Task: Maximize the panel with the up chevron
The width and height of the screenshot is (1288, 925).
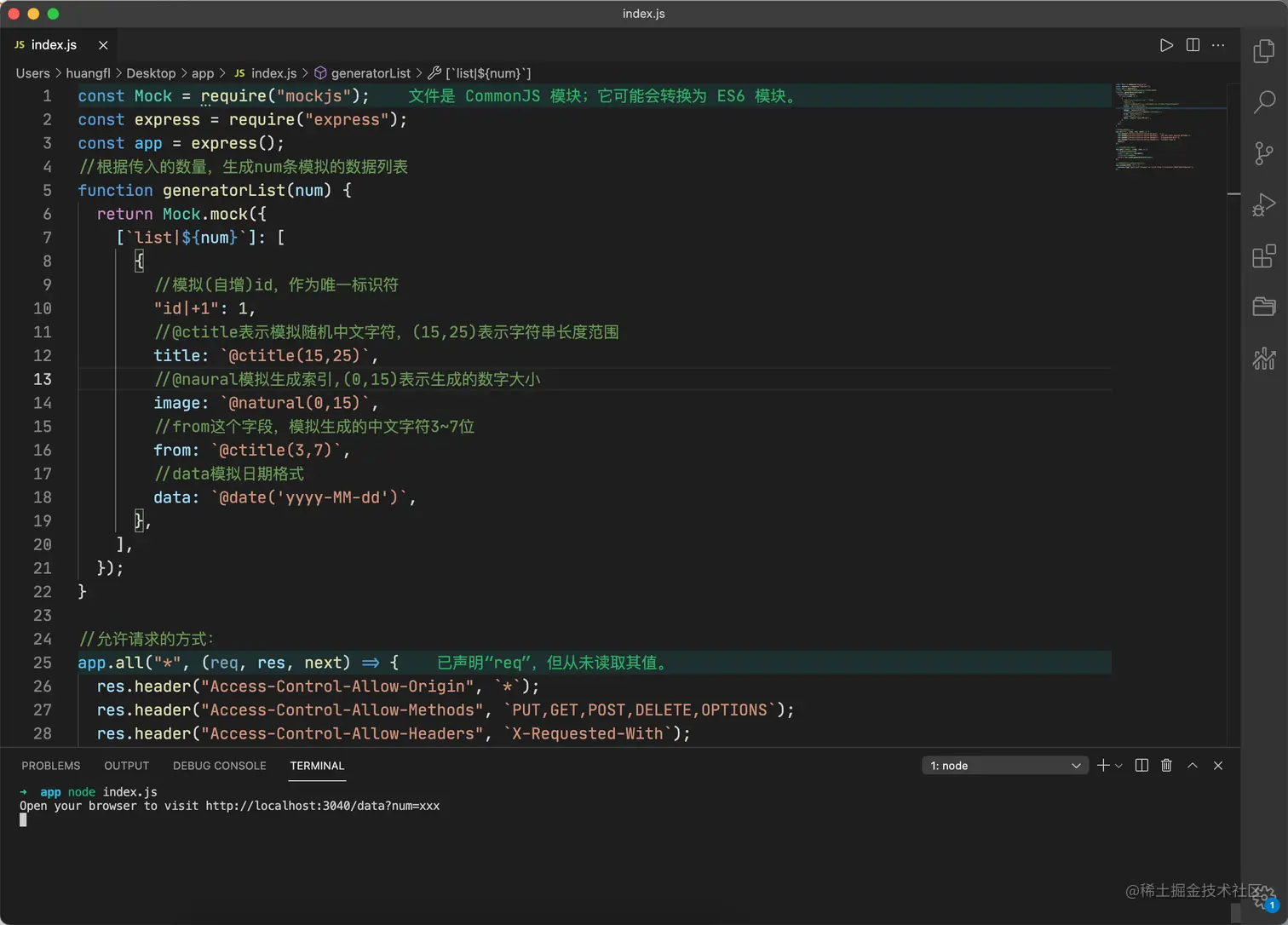Action: tap(1193, 766)
